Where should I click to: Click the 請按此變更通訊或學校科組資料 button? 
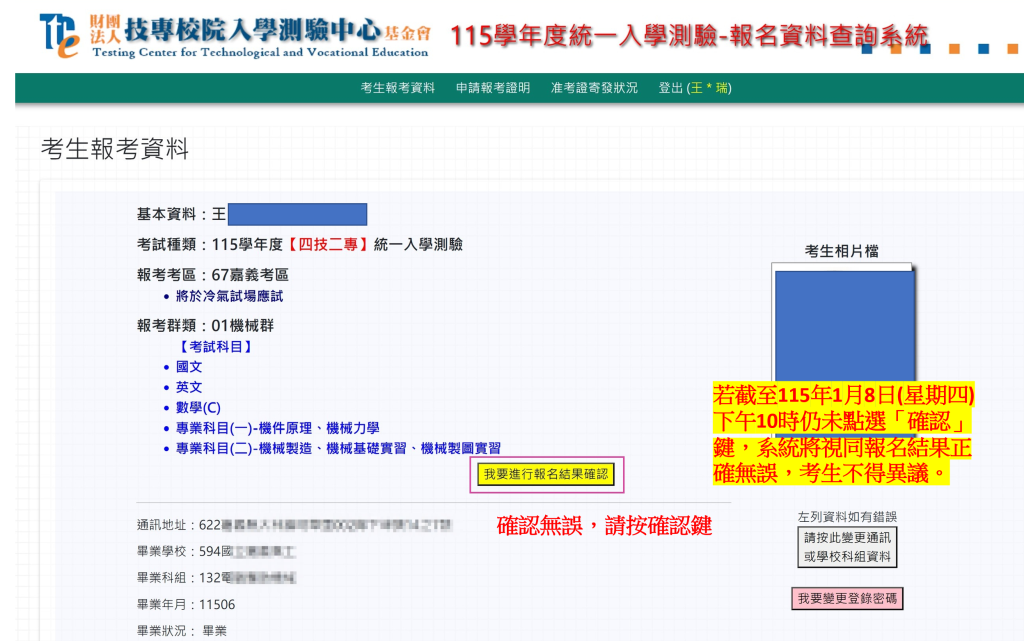pyautogui.click(x=847, y=546)
